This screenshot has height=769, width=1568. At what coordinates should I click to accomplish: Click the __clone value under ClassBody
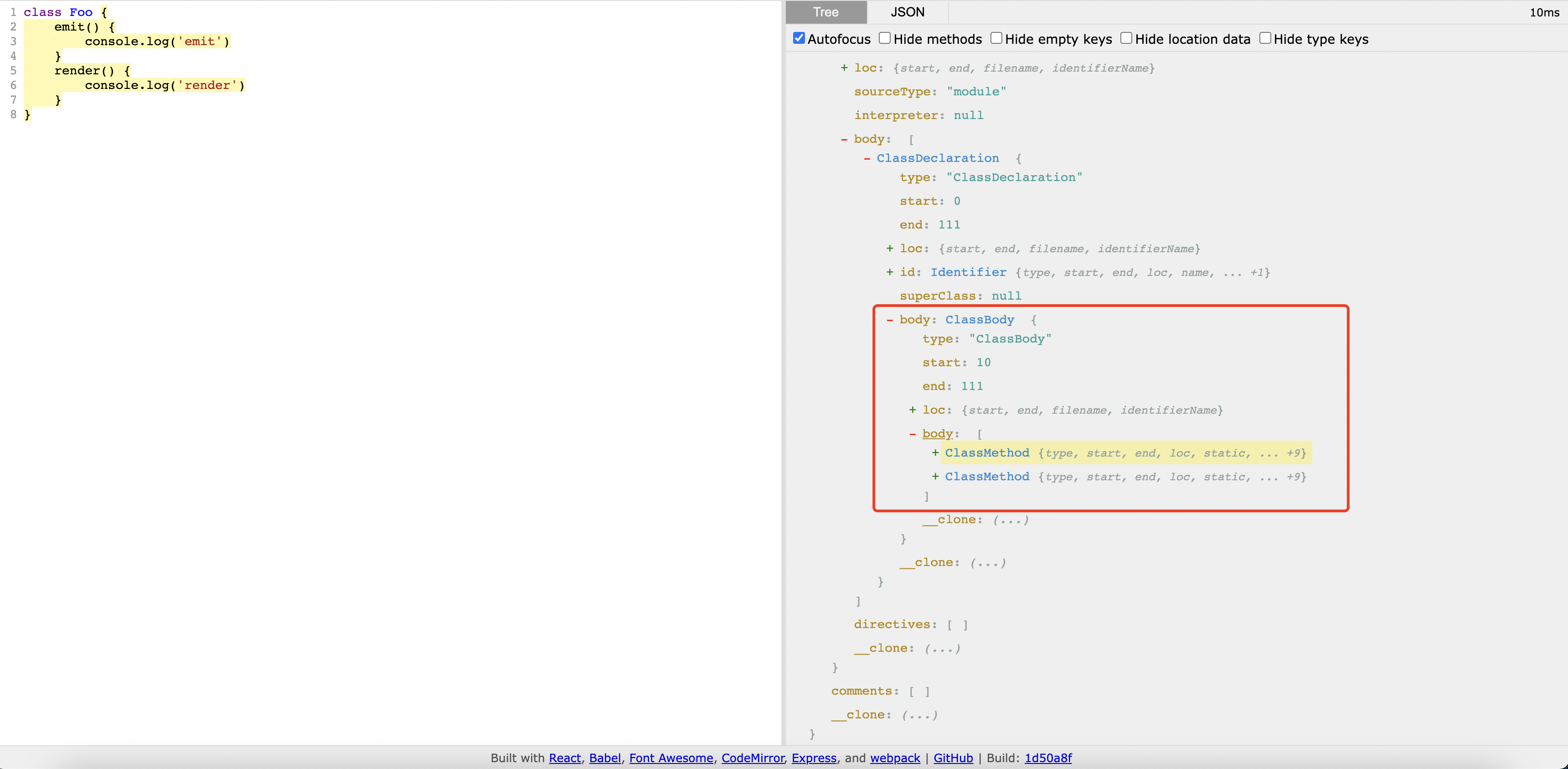tap(1011, 520)
